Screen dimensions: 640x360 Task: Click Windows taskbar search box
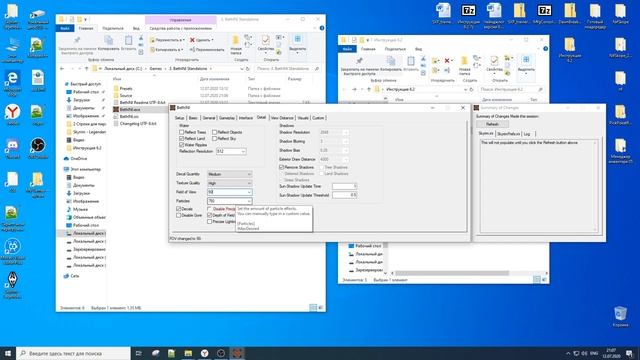coord(73,353)
